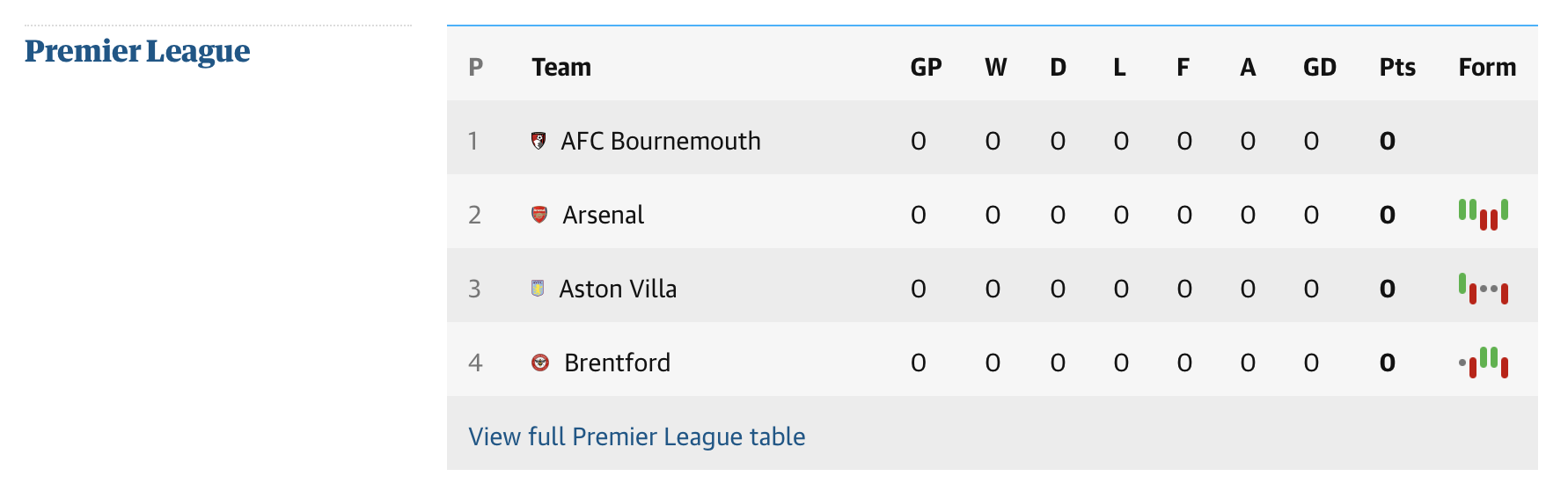
Task: Click Aston Villa's form guide bars
Action: click(x=1483, y=289)
